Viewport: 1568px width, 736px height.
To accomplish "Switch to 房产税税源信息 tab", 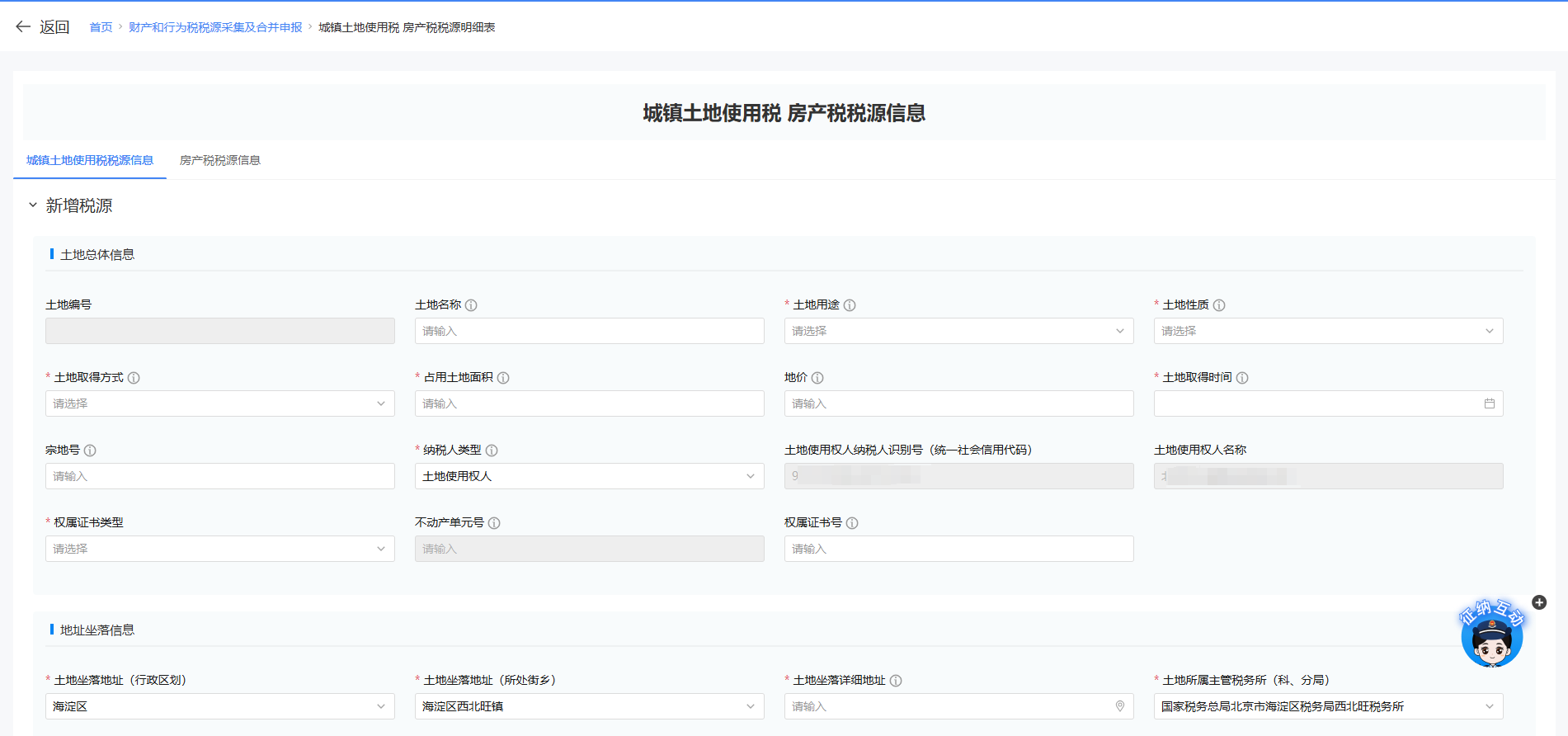I will click(x=220, y=160).
